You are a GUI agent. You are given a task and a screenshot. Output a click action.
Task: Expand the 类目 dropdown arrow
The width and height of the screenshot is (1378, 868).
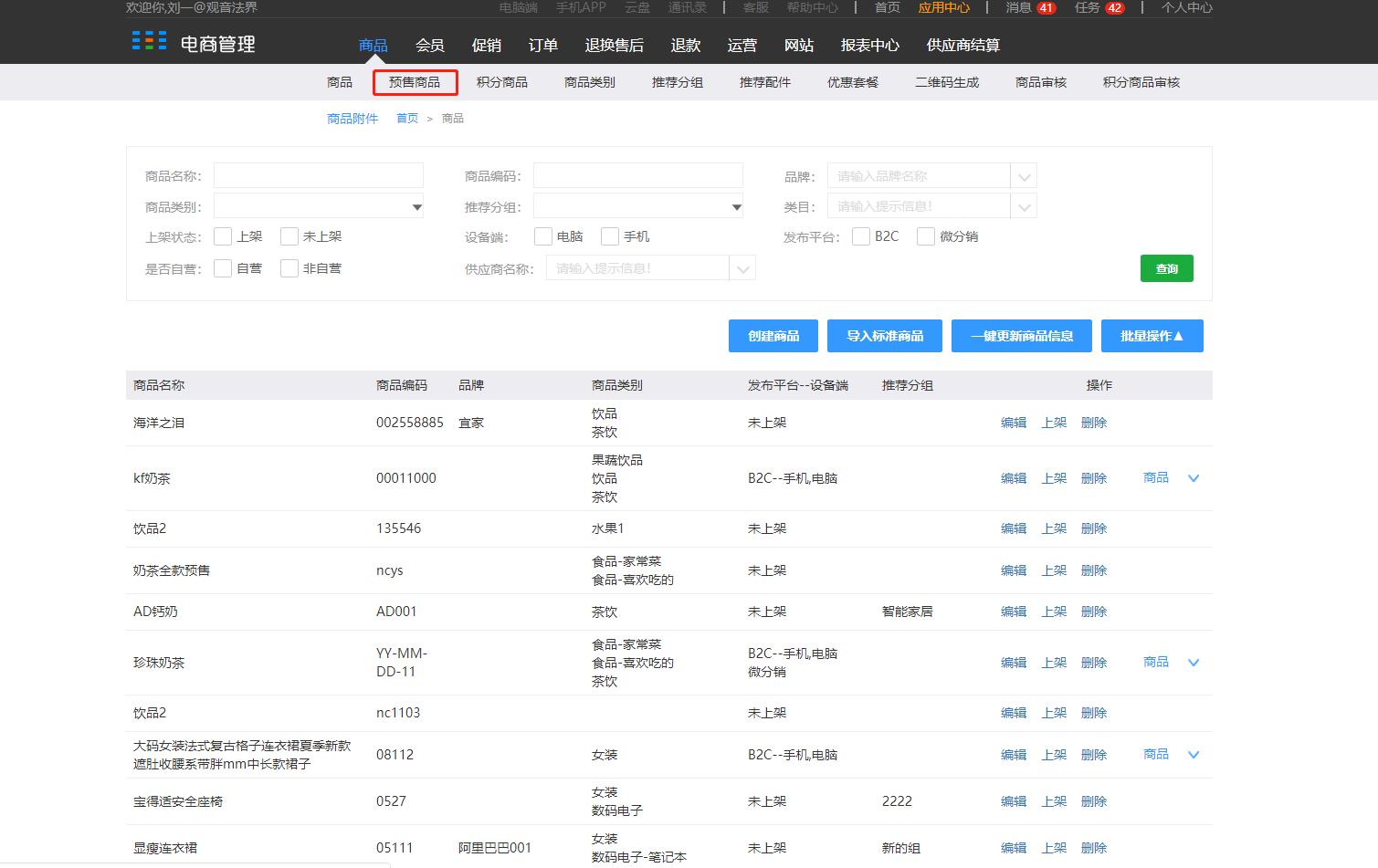pos(1024,207)
